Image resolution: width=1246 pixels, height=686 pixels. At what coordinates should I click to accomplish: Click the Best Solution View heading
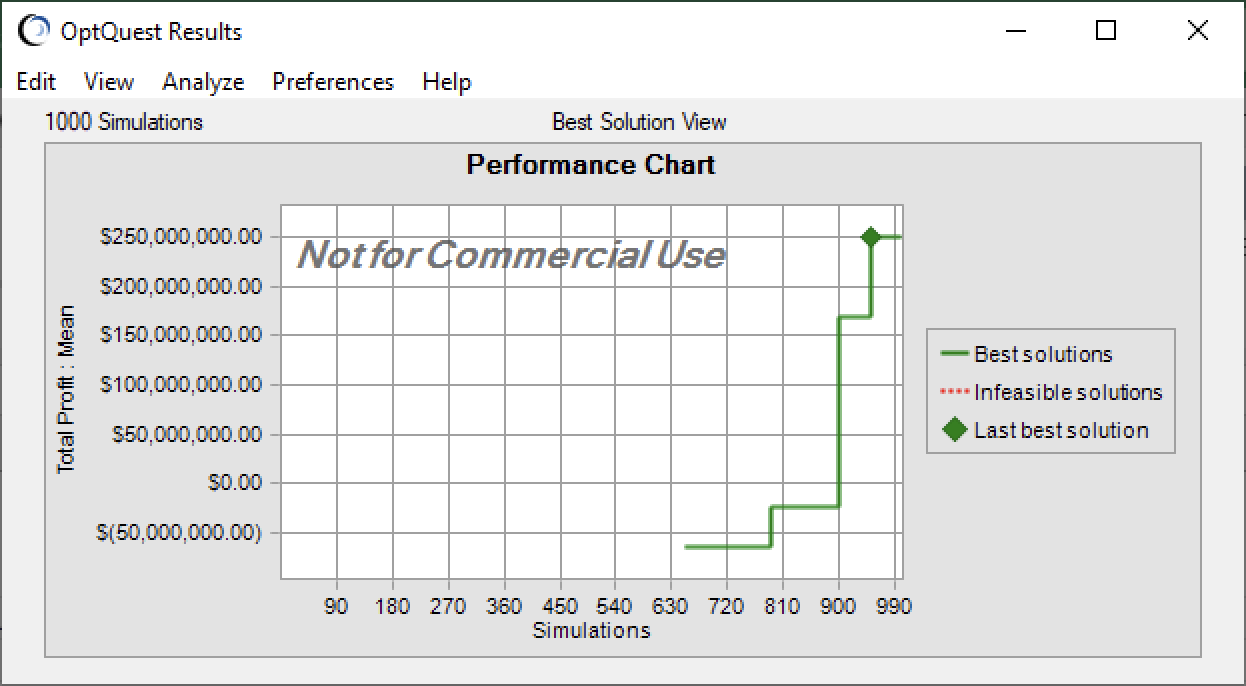point(639,122)
